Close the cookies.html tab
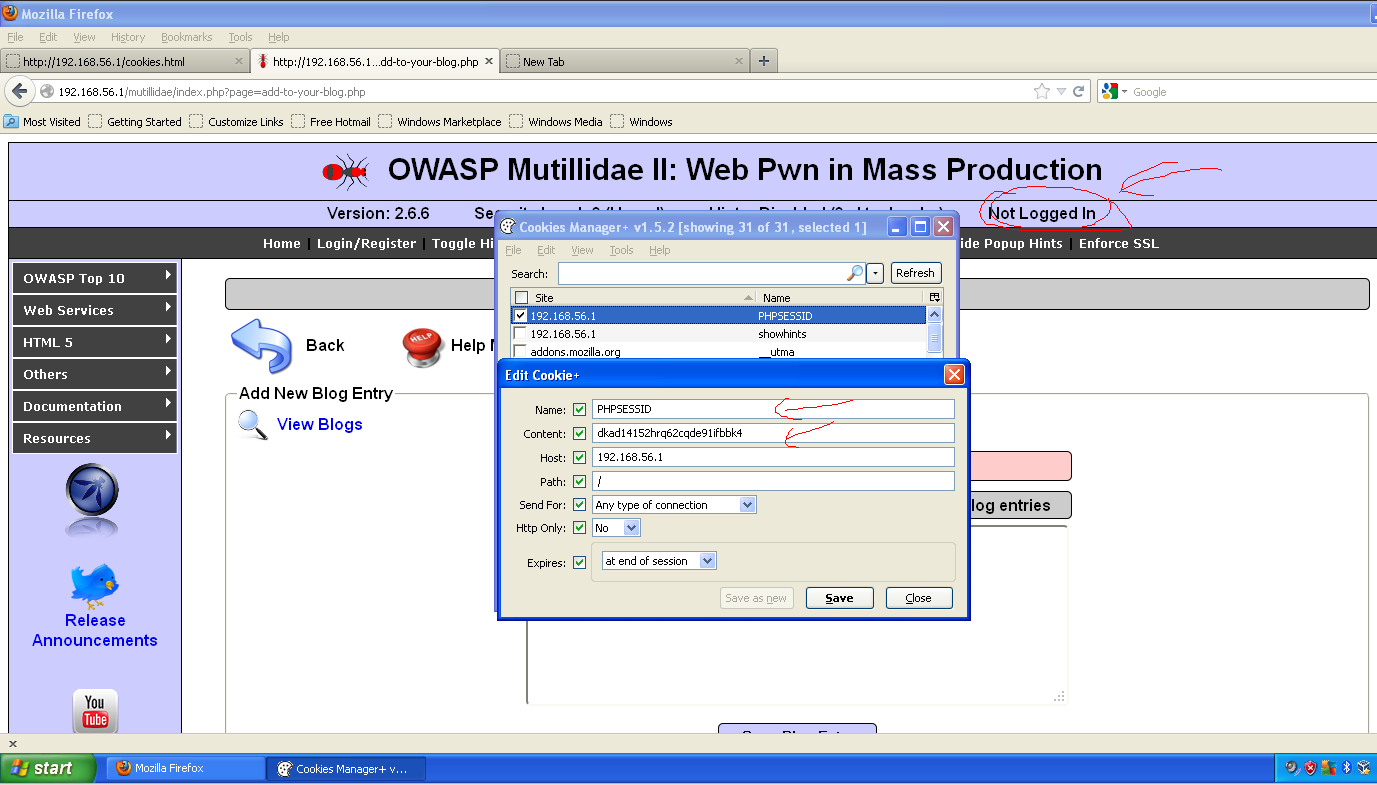1377x785 pixels. (x=239, y=61)
